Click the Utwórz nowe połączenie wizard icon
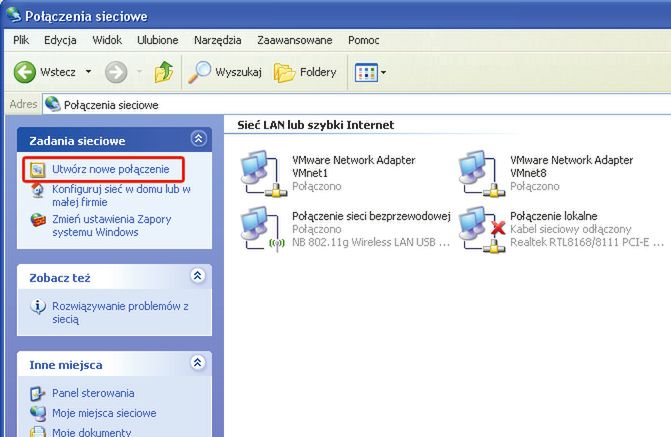The width and height of the screenshot is (671, 437). point(38,170)
